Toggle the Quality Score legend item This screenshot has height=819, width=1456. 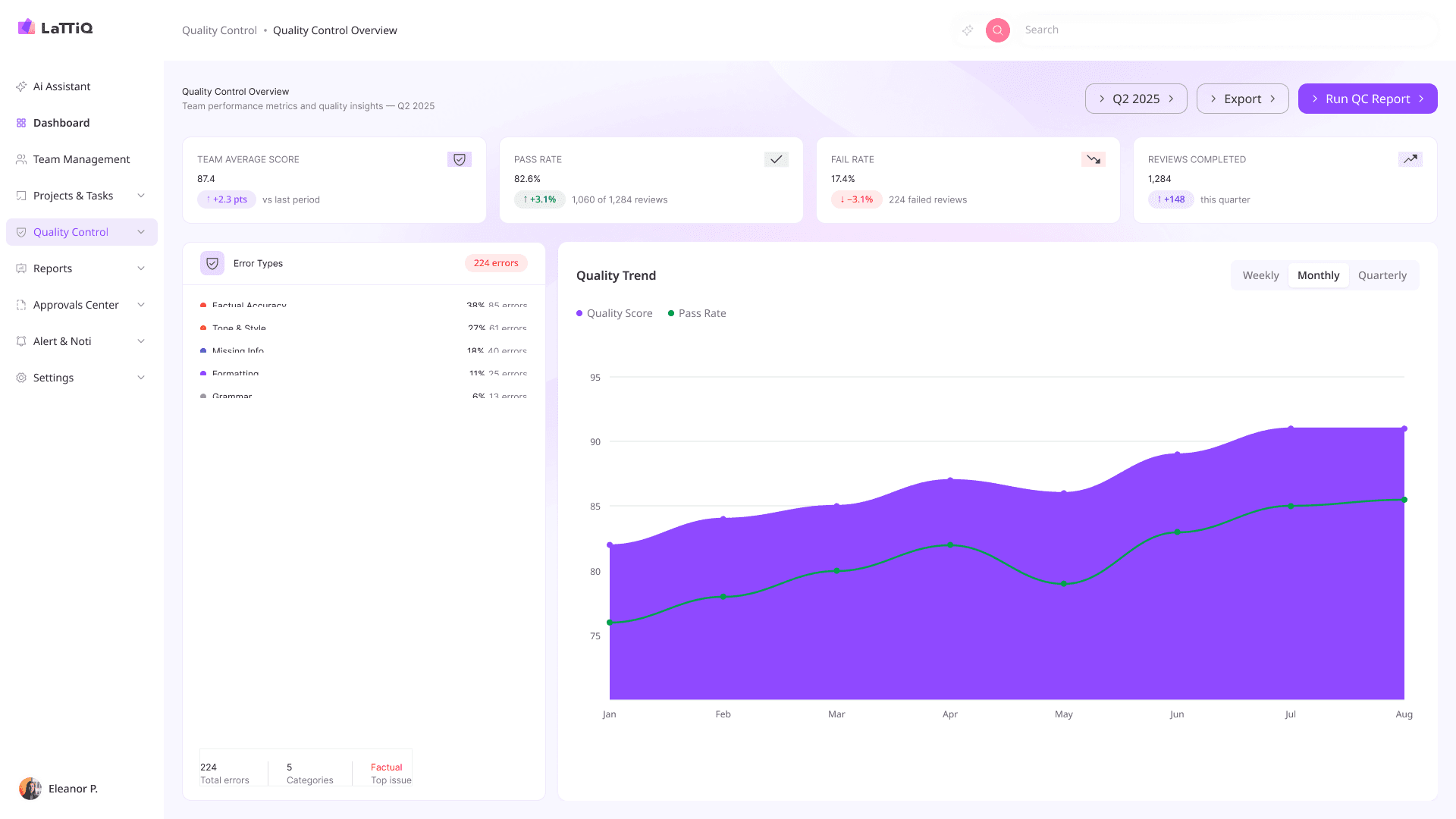pyautogui.click(x=614, y=313)
